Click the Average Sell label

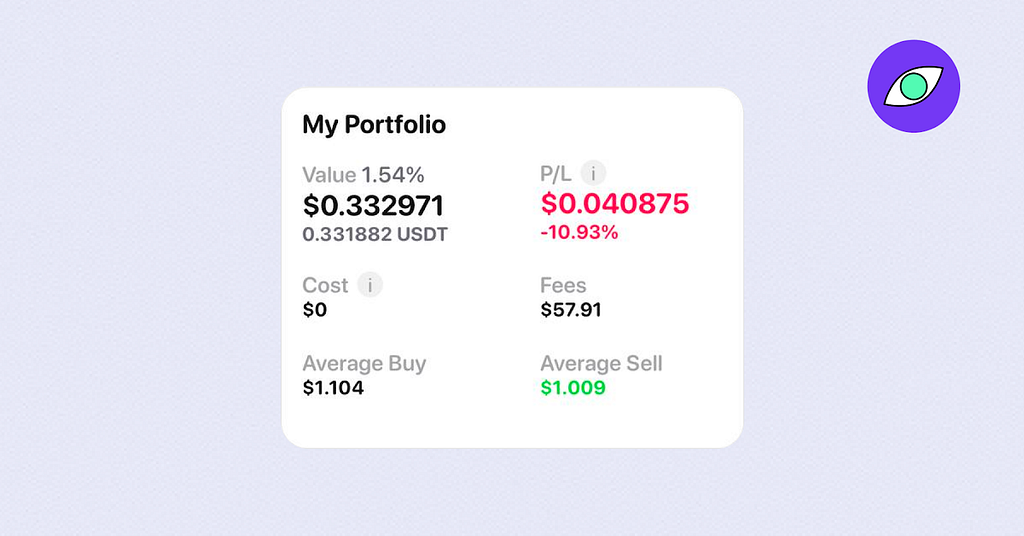pyautogui.click(x=601, y=364)
